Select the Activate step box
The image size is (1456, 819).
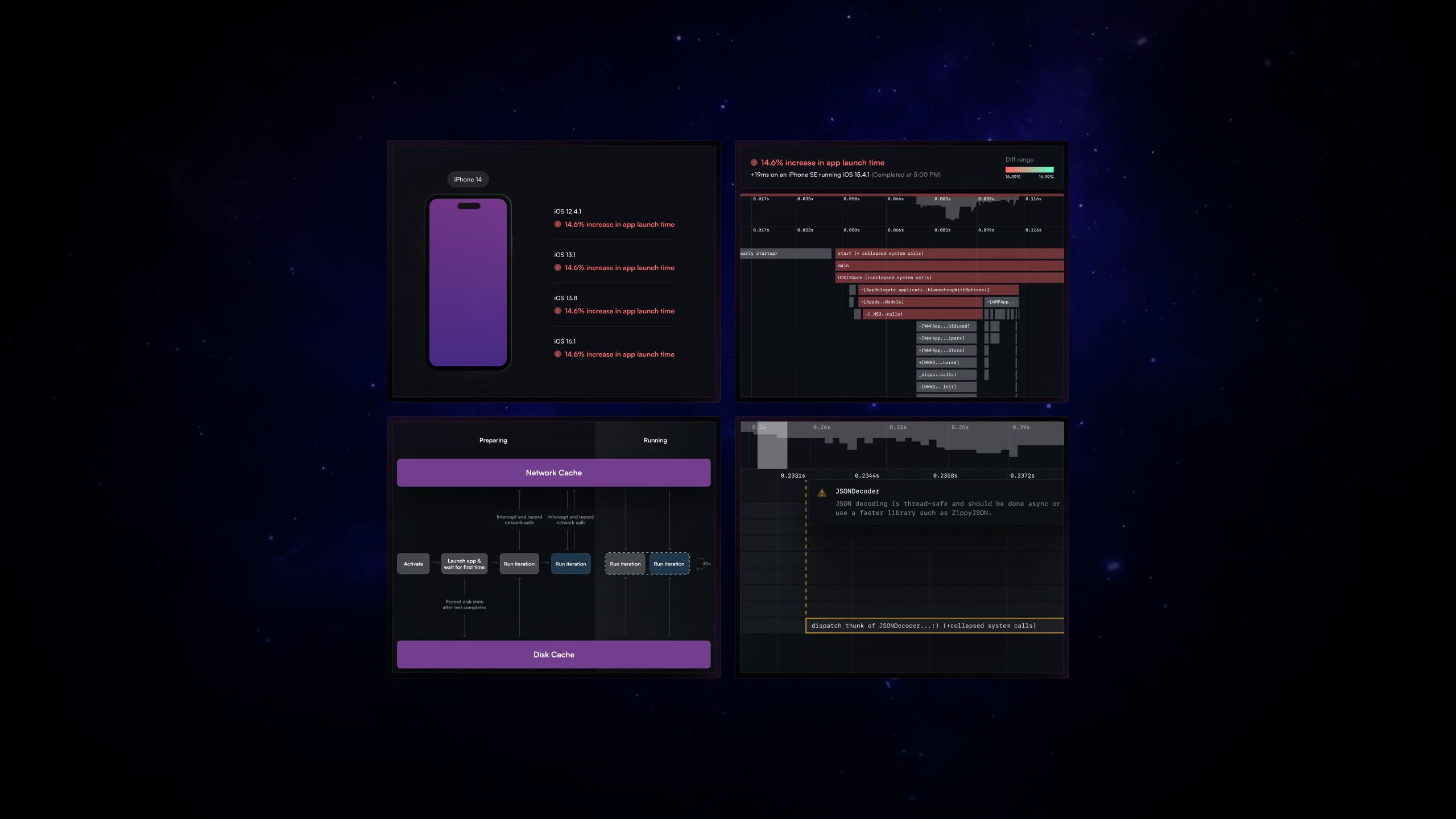[x=413, y=564]
